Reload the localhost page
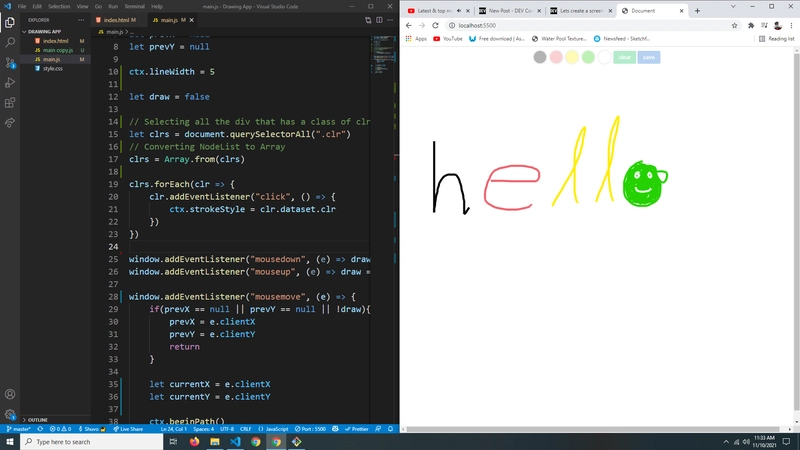The image size is (800, 450). tap(435, 26)
